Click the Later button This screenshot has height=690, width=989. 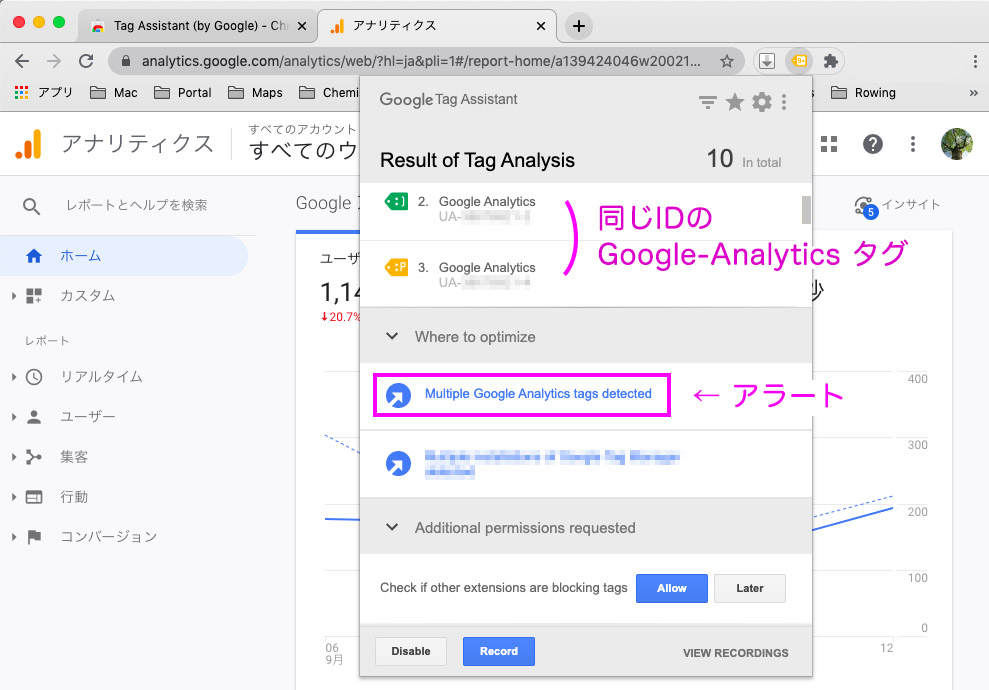coord(750,588)
